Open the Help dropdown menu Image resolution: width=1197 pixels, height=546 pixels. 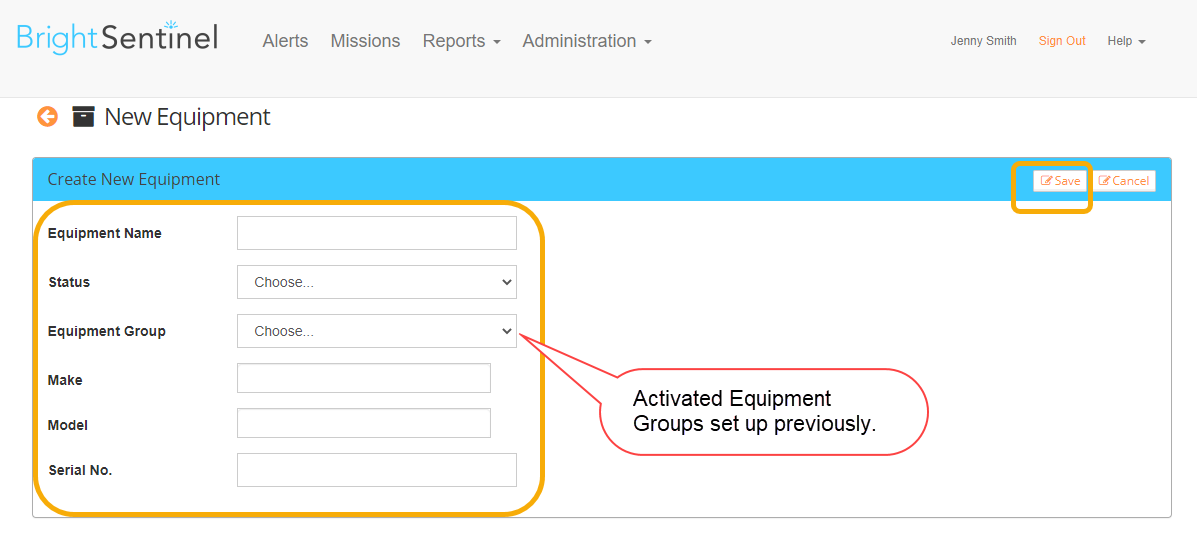[x=1126, y=41]
